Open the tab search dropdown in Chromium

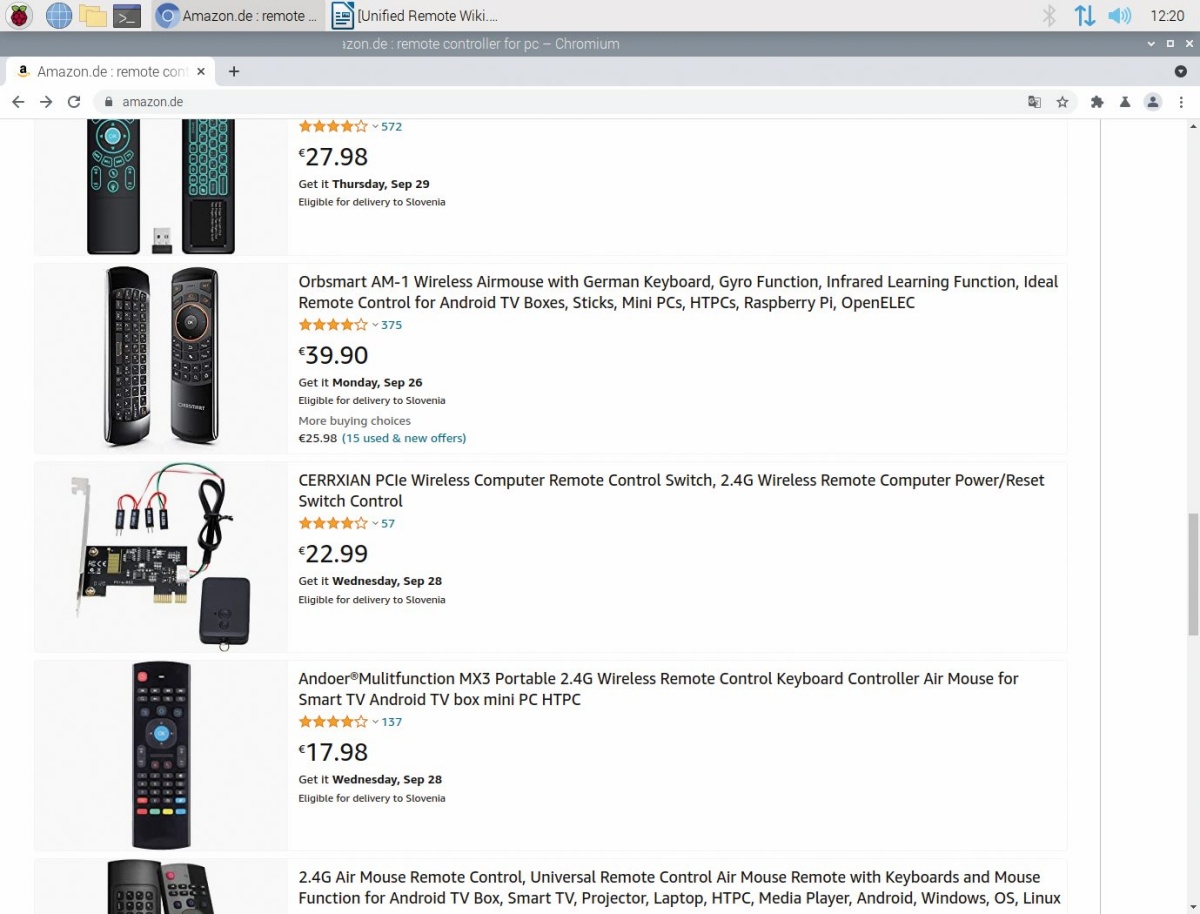pos(1181,72)
